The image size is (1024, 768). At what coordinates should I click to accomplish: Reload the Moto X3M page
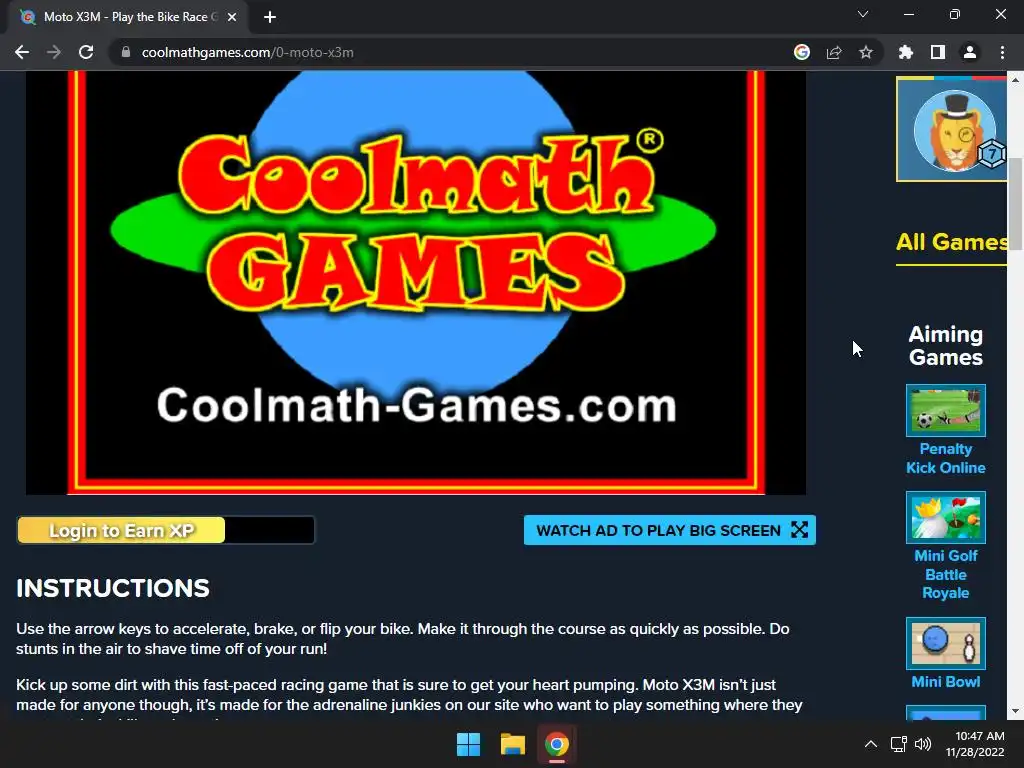click(x=86, y=52)
